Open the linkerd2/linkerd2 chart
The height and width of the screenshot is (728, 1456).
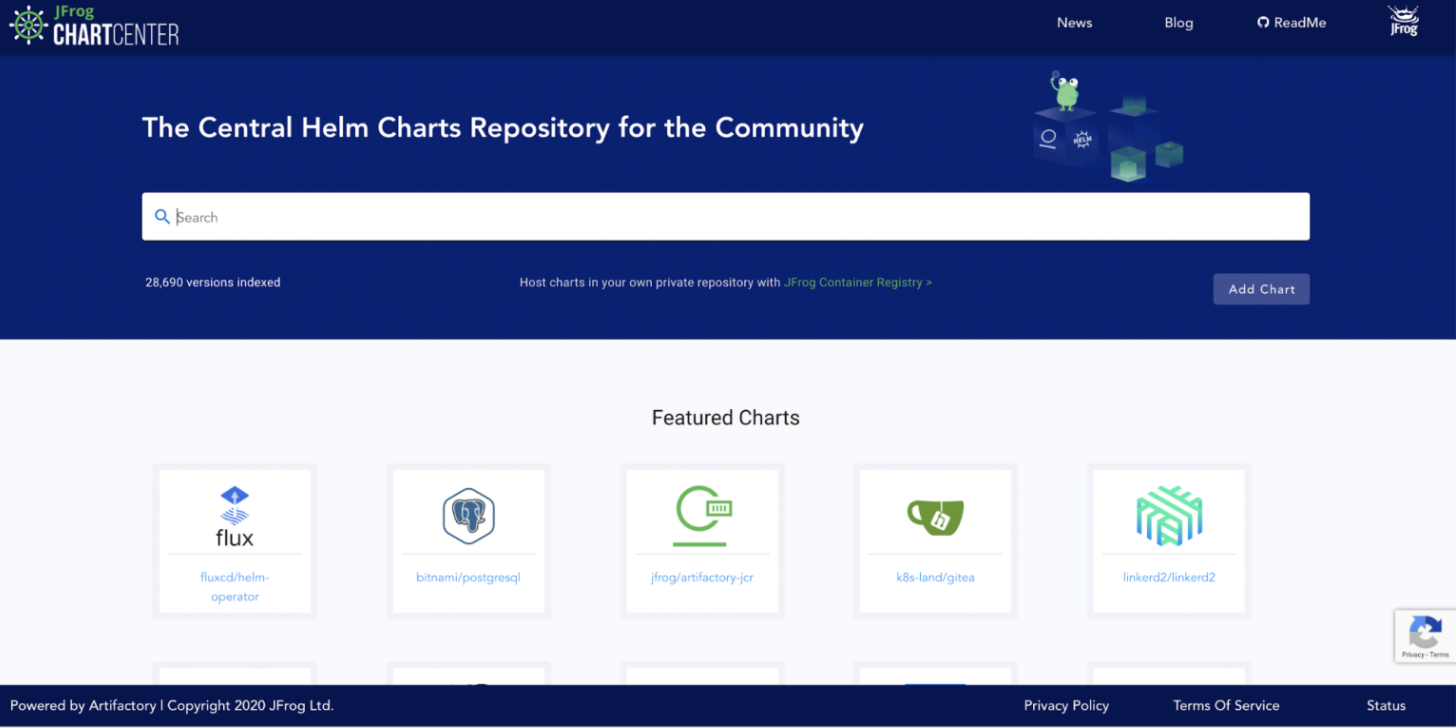[x=1169, y=577]
